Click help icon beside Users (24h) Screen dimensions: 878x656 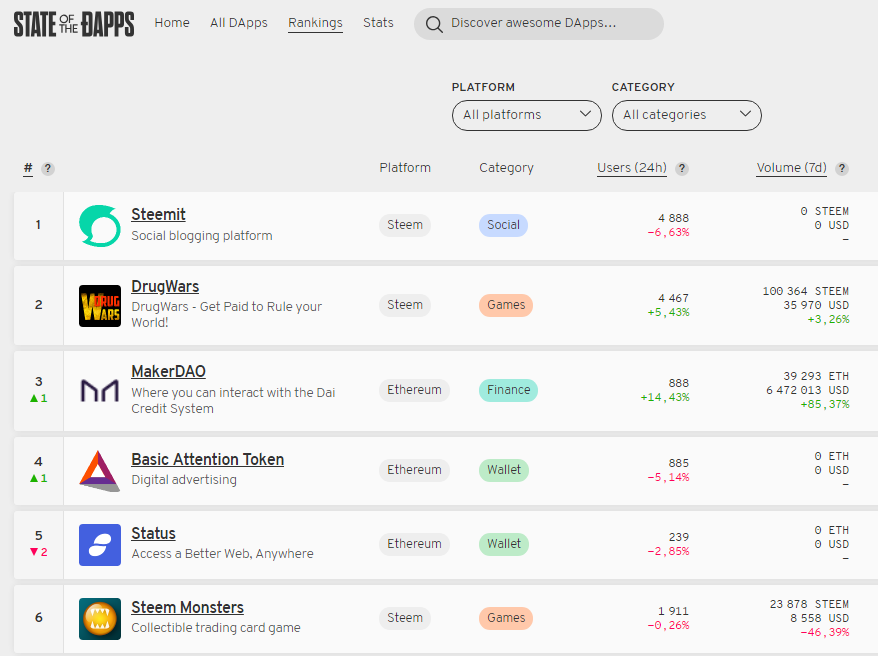point(682,169)
